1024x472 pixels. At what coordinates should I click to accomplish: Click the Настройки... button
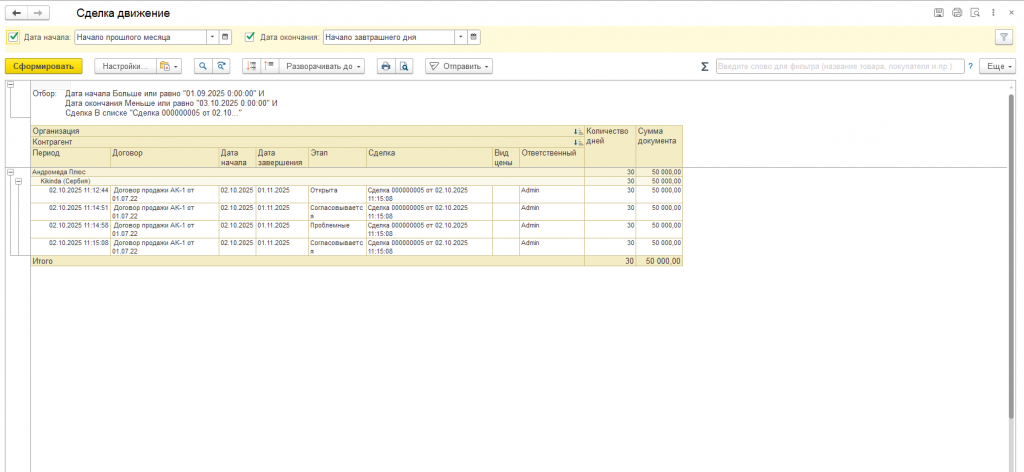click(125, 66)
